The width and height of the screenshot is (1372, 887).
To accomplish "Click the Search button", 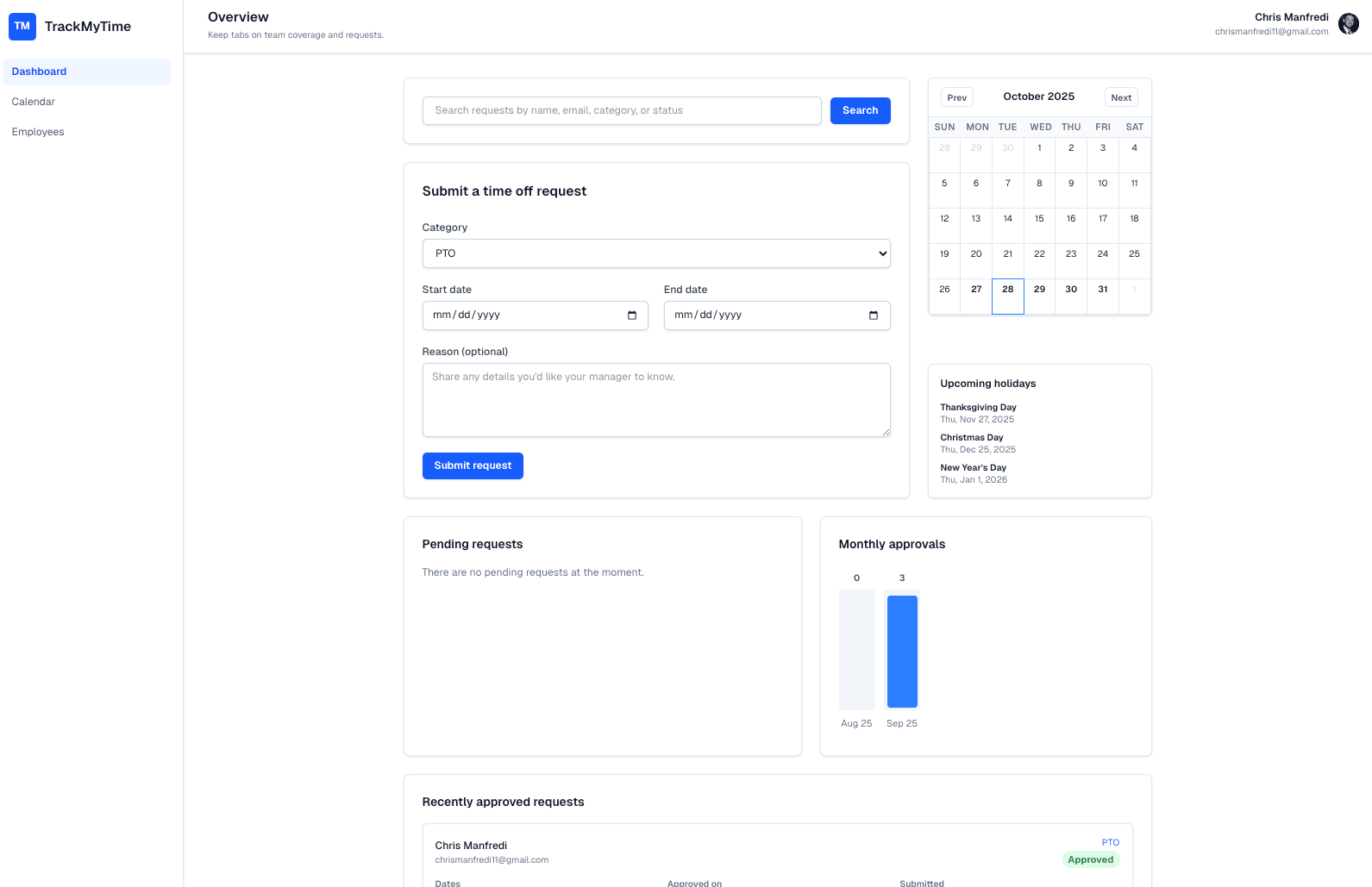I will [860, 110].
